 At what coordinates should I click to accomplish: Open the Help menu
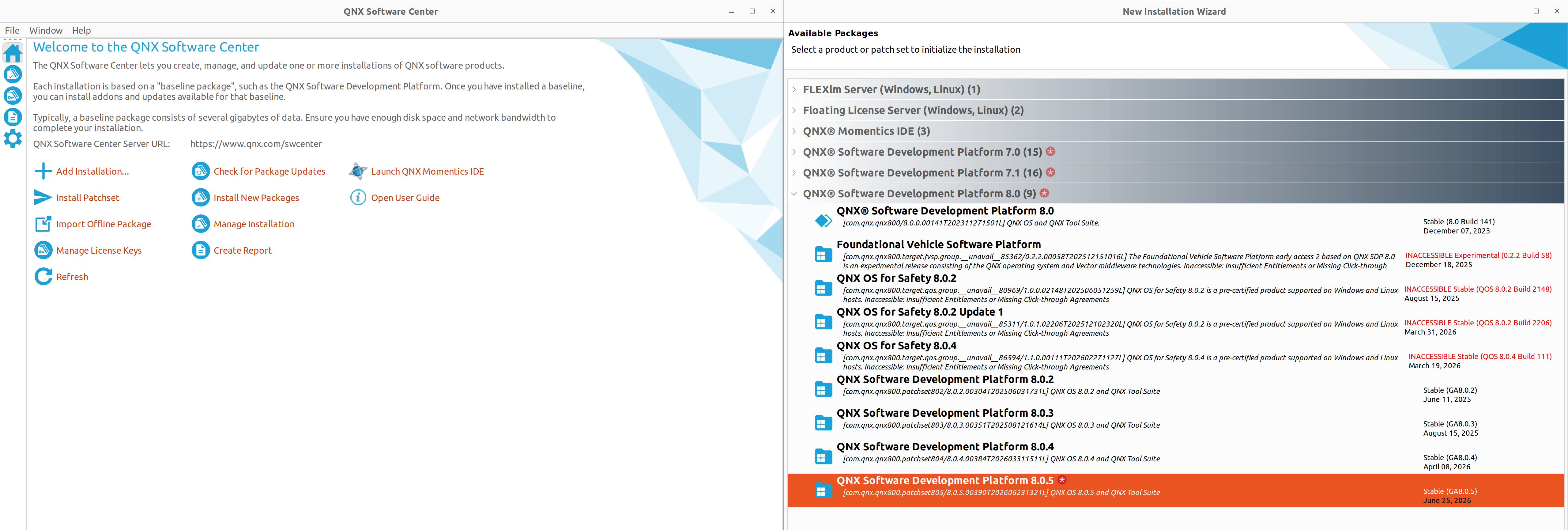click(81, 30)
